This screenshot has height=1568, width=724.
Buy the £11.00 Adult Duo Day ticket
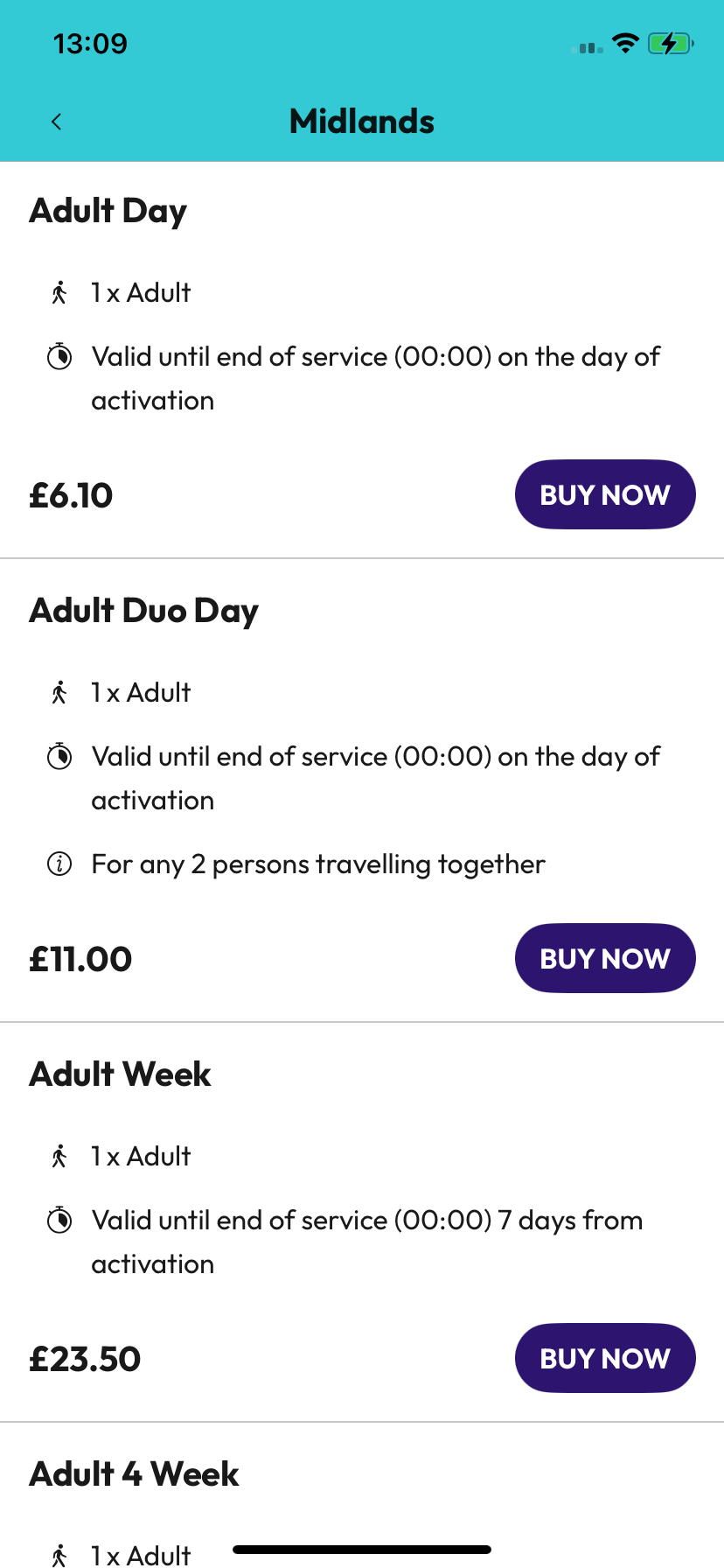[605, 958]
